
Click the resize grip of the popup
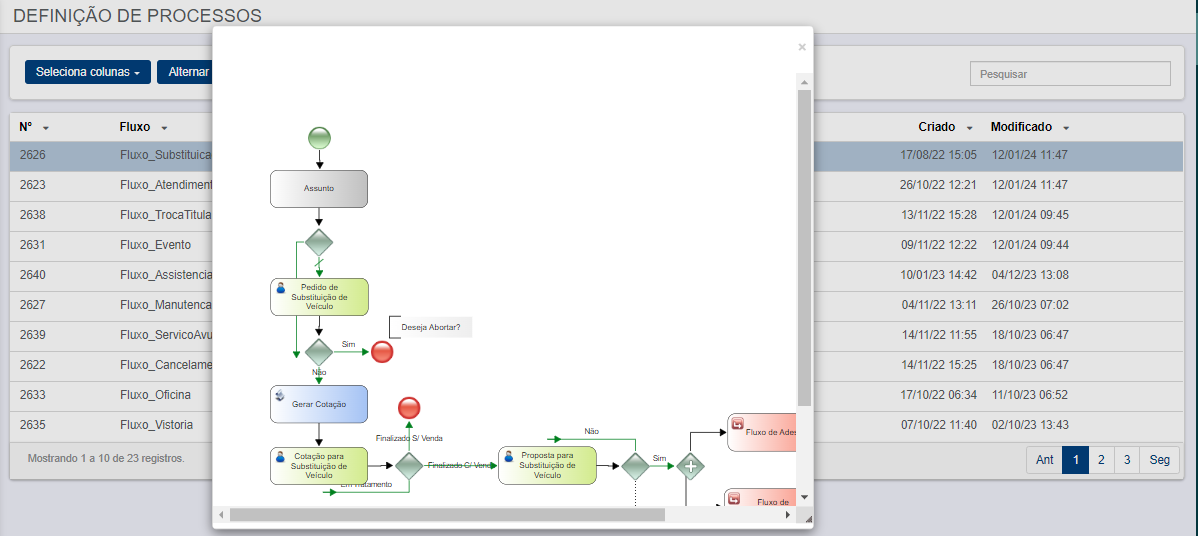click(808, 519)
